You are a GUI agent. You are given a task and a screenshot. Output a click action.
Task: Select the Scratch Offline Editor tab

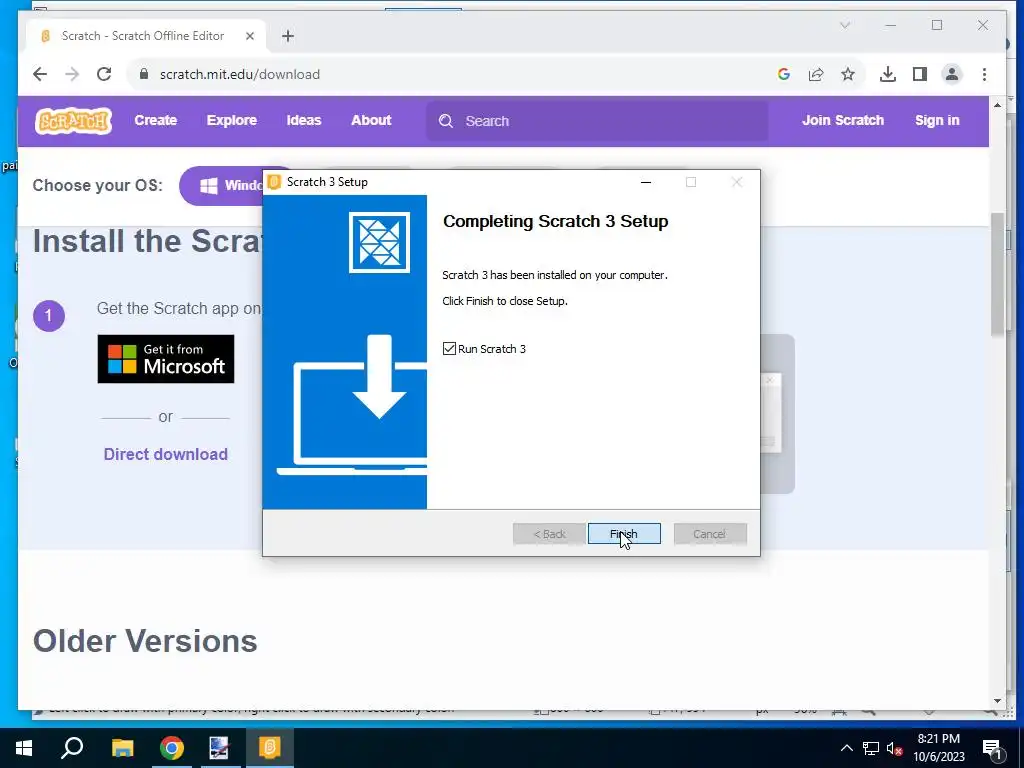tap(144, 36)
